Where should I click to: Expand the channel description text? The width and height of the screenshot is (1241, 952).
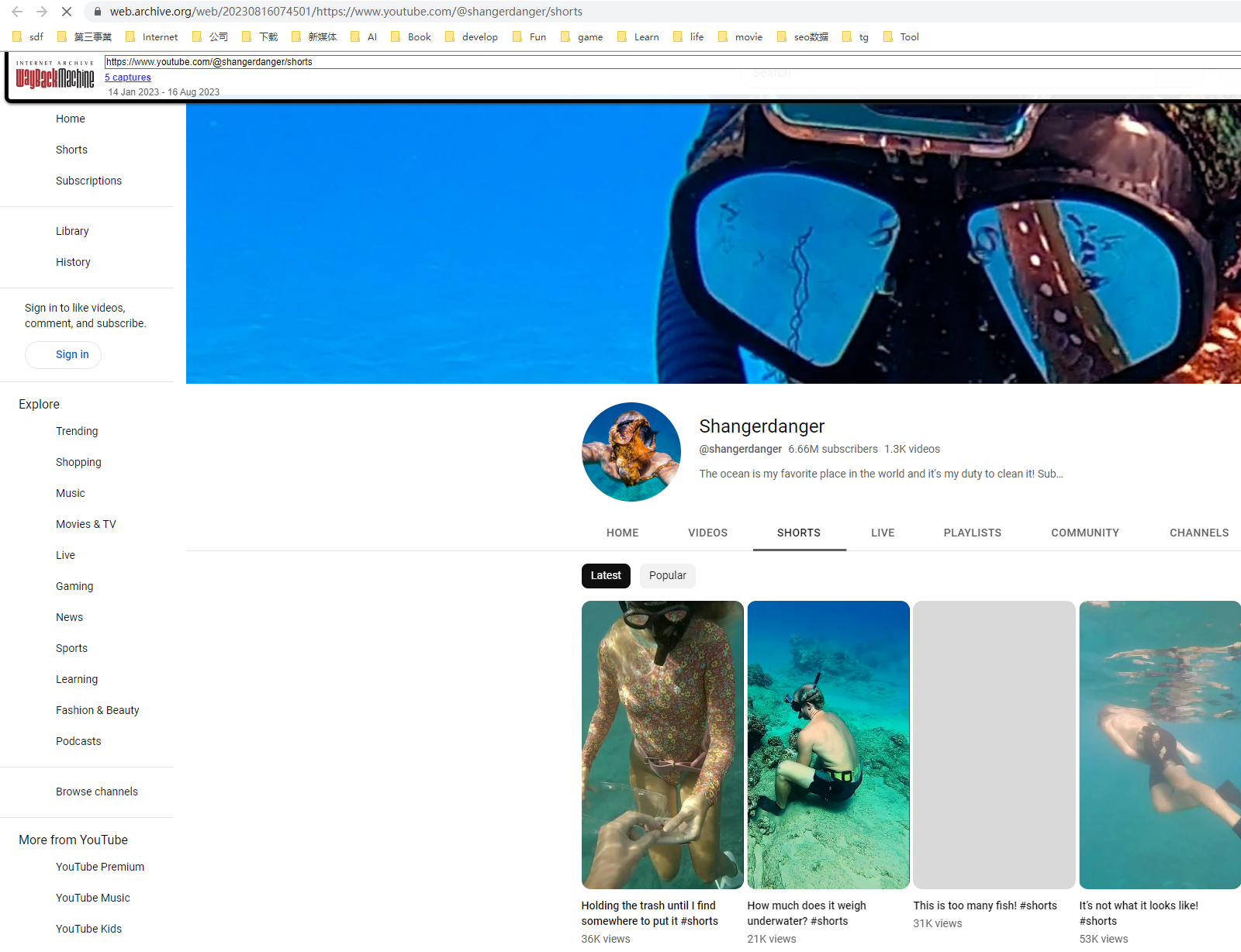tap(880, 474)
